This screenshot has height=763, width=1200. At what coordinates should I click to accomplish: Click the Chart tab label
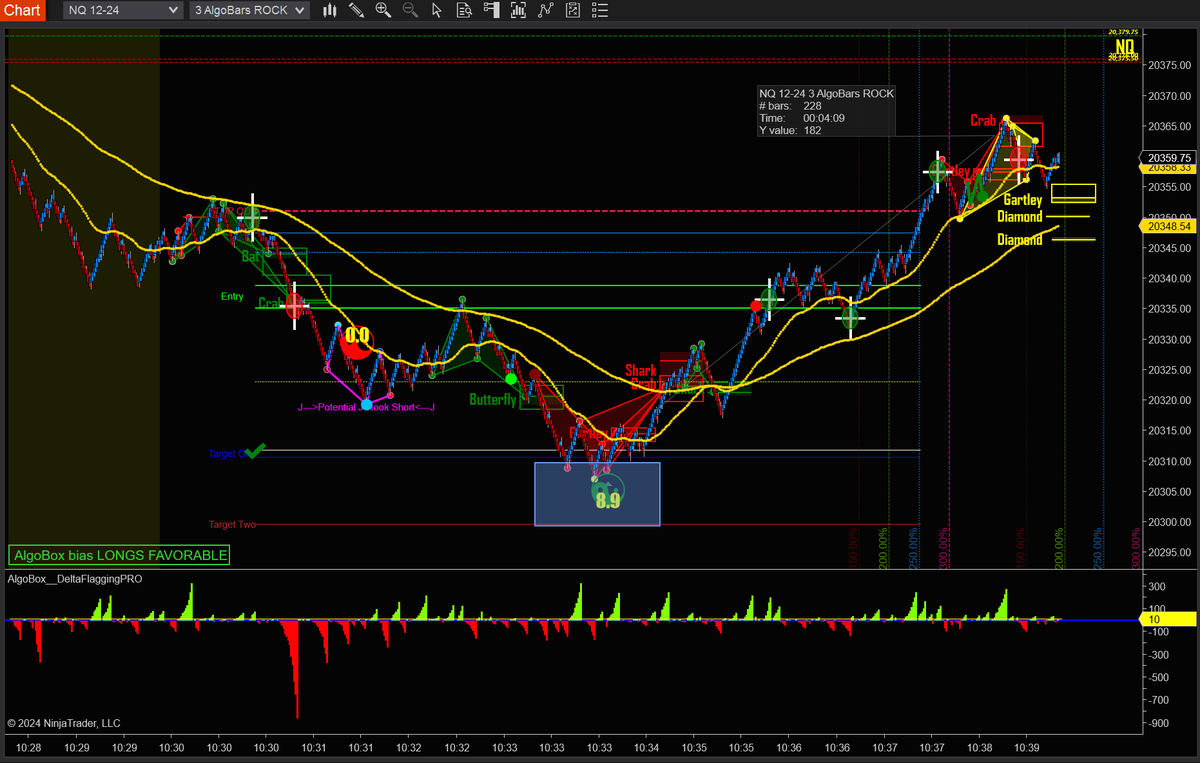pyautogui.click(x=22, y=10)
